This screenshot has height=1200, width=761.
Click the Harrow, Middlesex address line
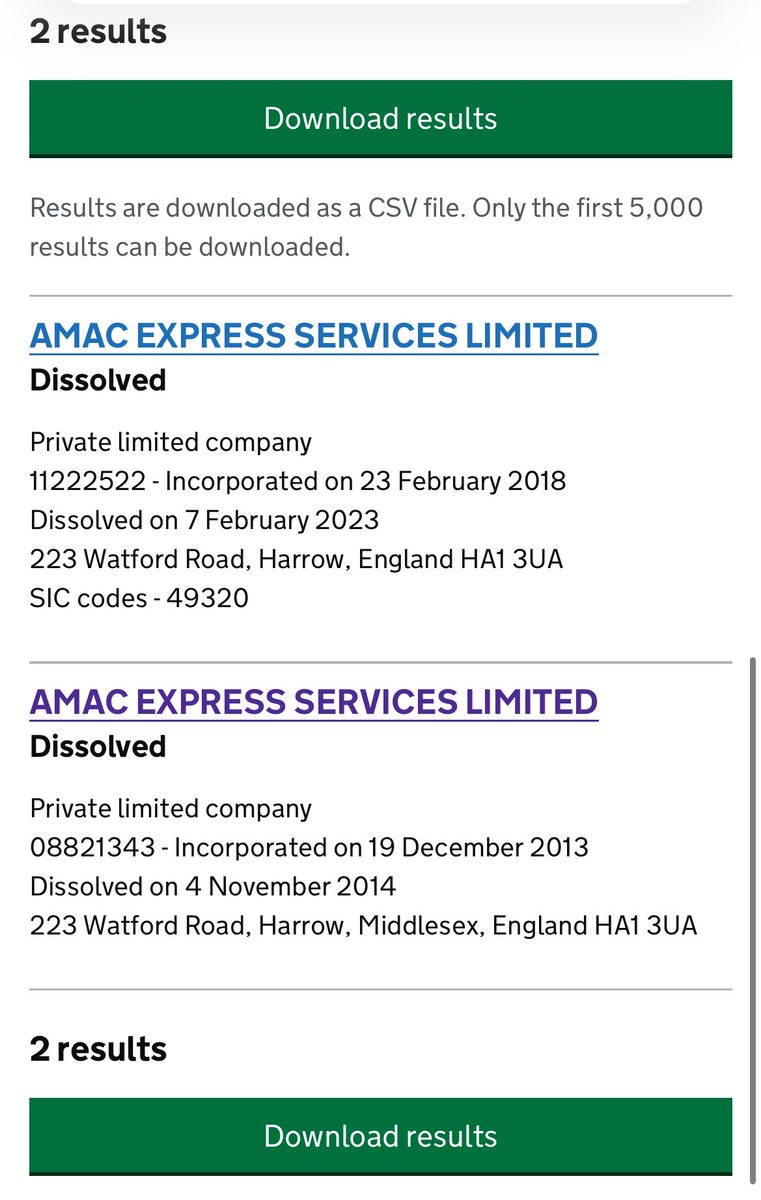(363, 925)
